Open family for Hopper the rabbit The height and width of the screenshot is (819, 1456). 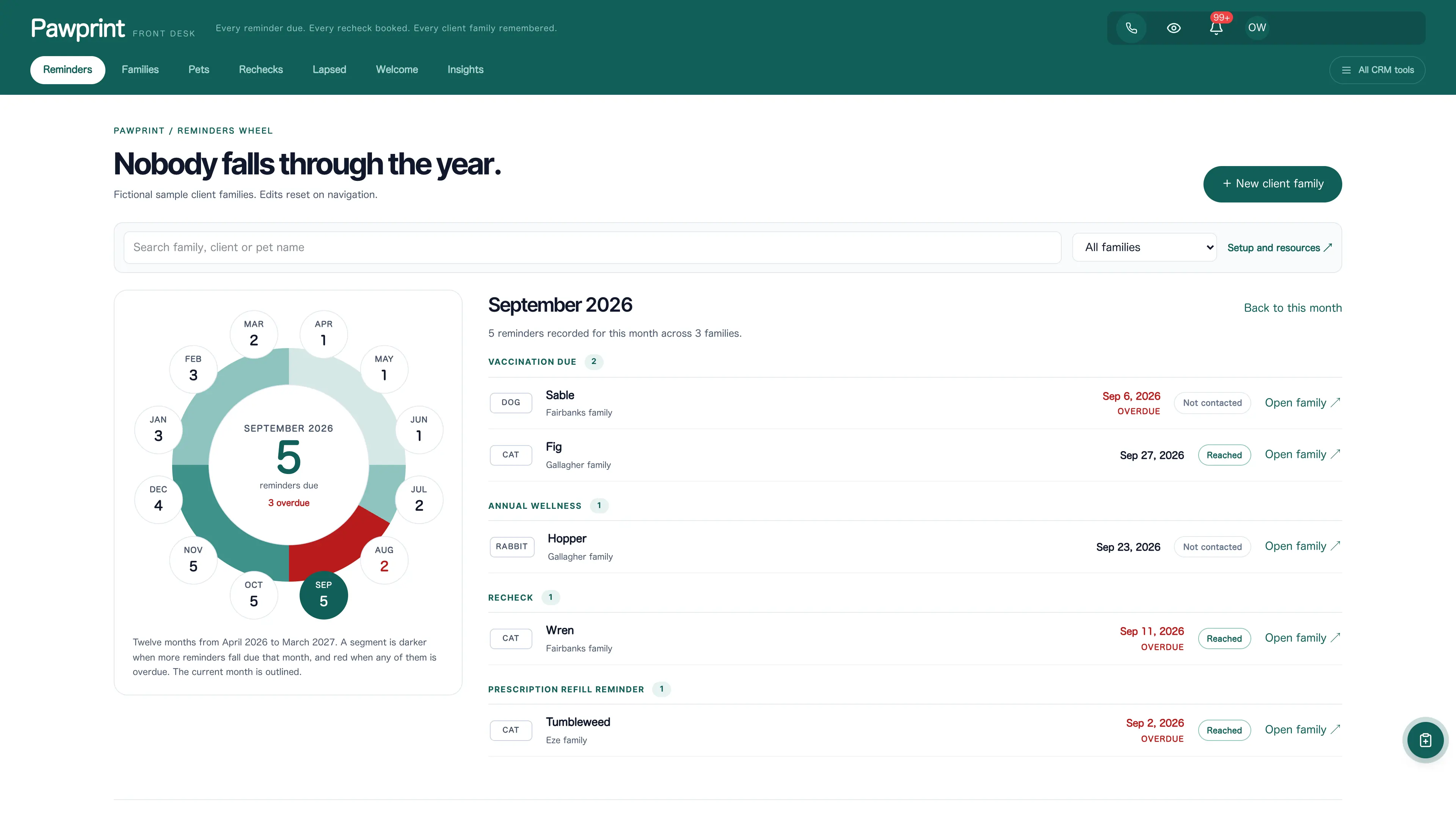[1302, 546]
